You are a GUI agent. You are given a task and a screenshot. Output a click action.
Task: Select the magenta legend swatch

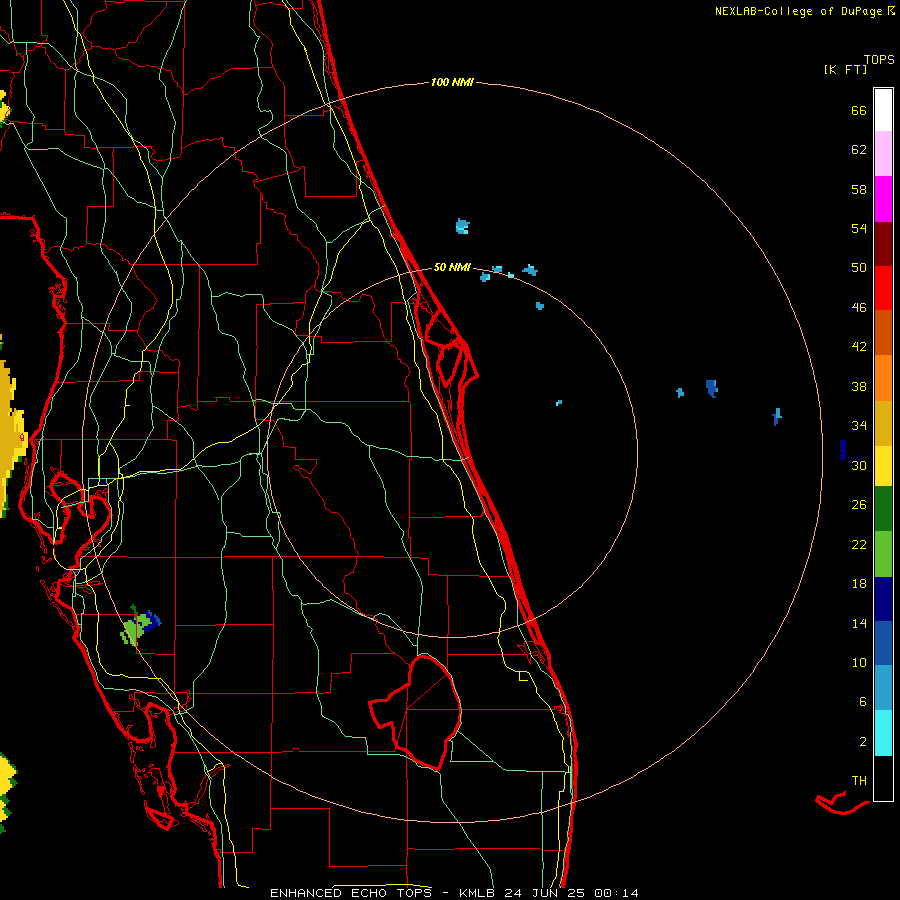(x=883, y=199)
